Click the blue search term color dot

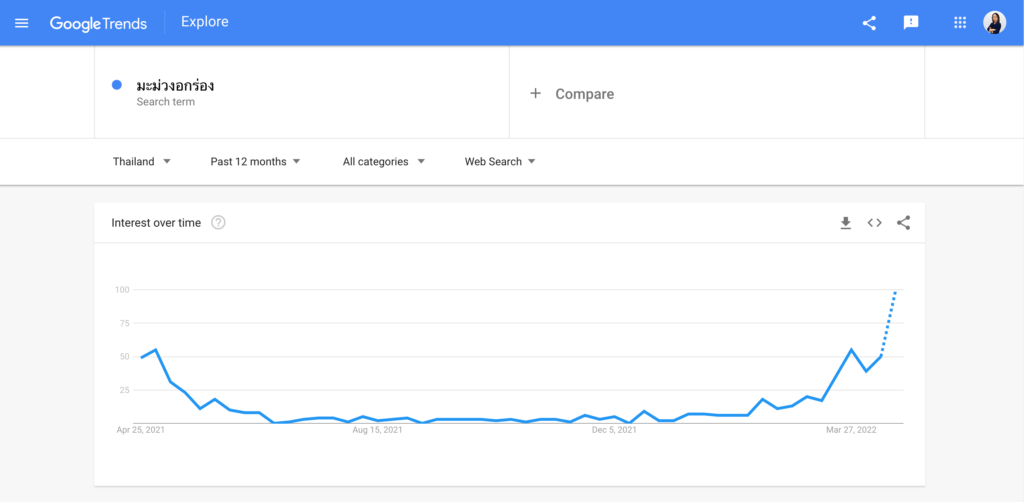point(118,86)
